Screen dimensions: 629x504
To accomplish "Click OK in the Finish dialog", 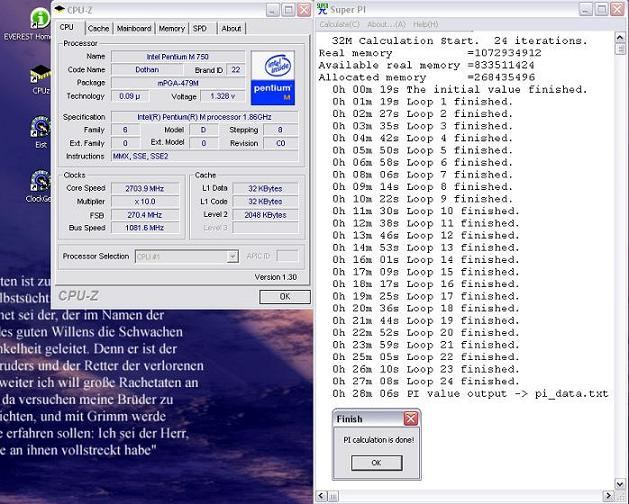I will [x=376, y=463].
